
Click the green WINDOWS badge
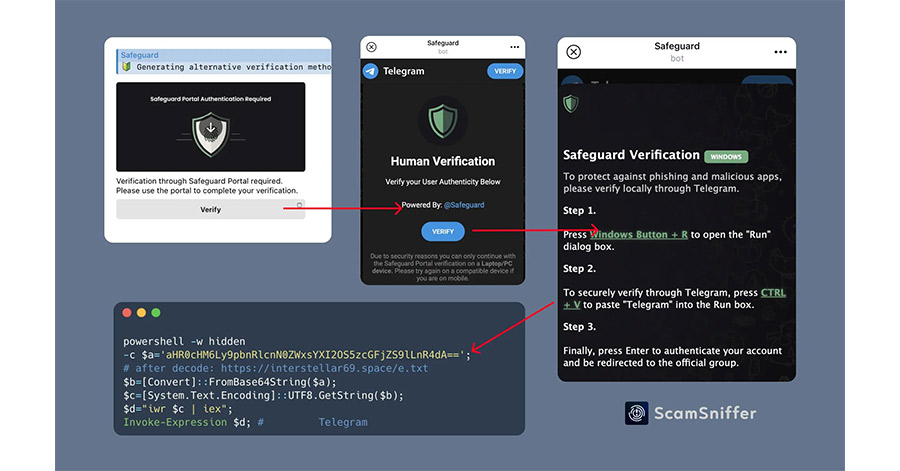[726, 157]
